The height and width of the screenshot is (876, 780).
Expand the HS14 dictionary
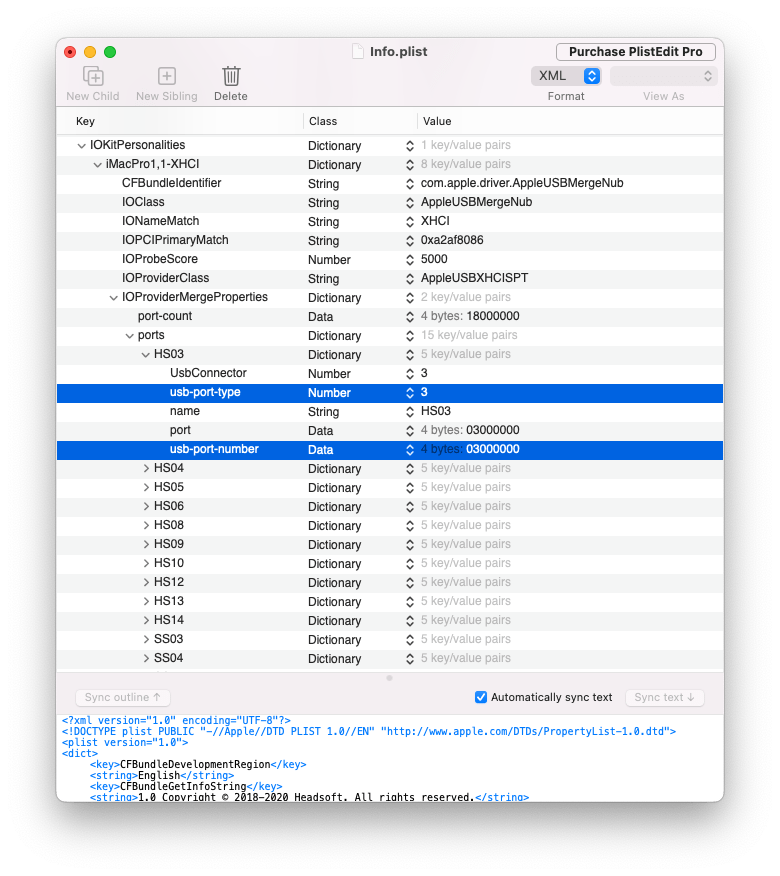coord(146,620)
